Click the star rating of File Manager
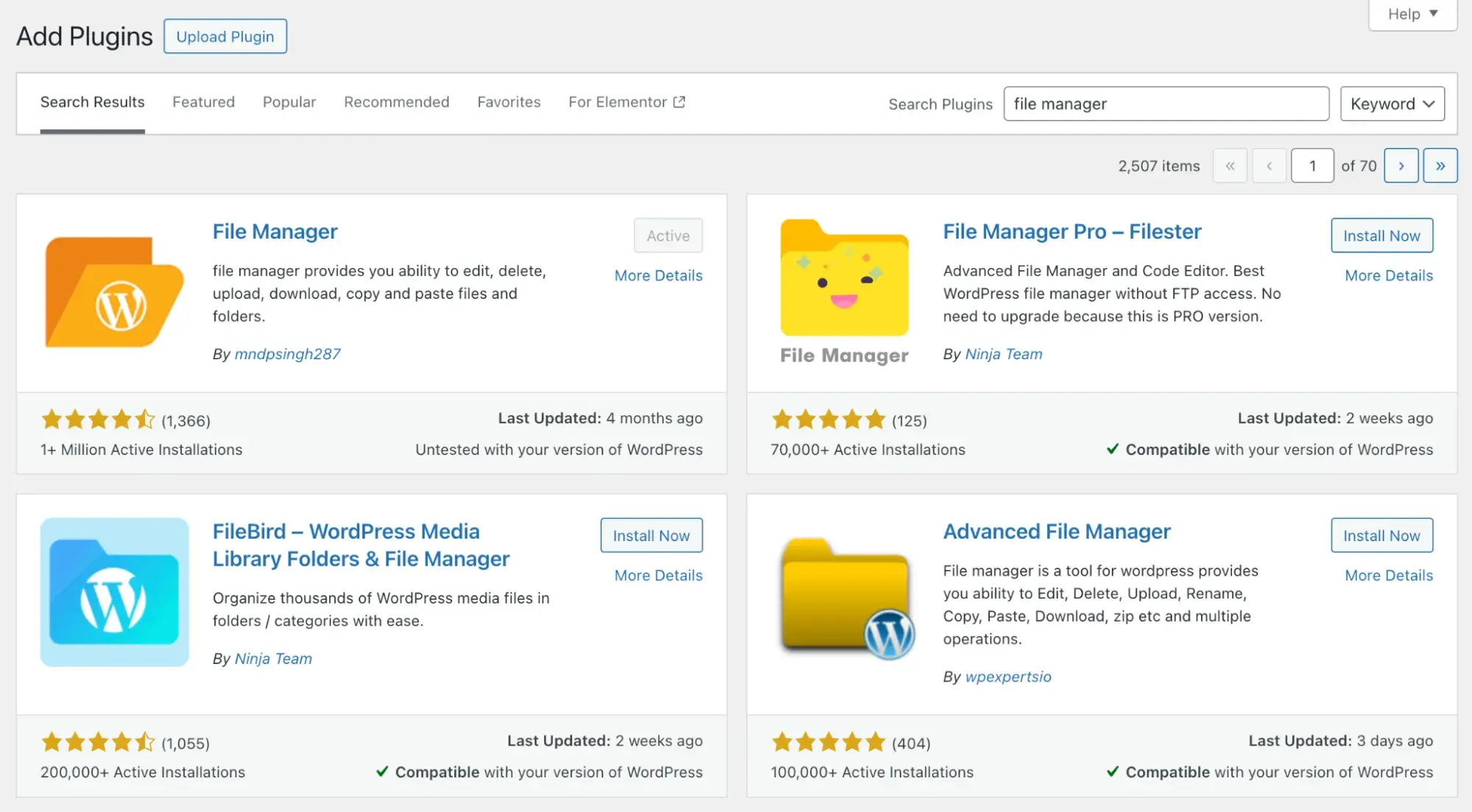 pyautogui.click(x=98, y=420)
